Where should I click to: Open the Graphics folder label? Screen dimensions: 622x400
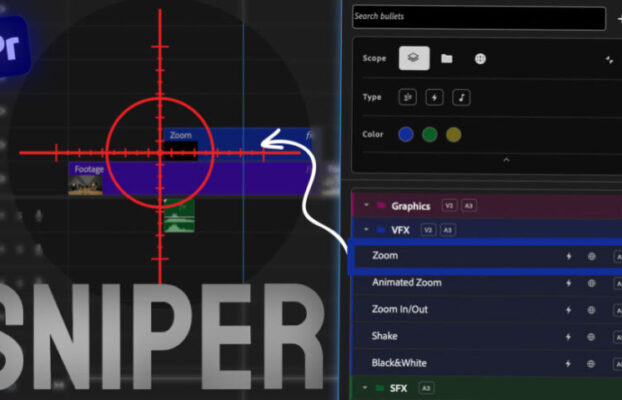pos(411,206)
